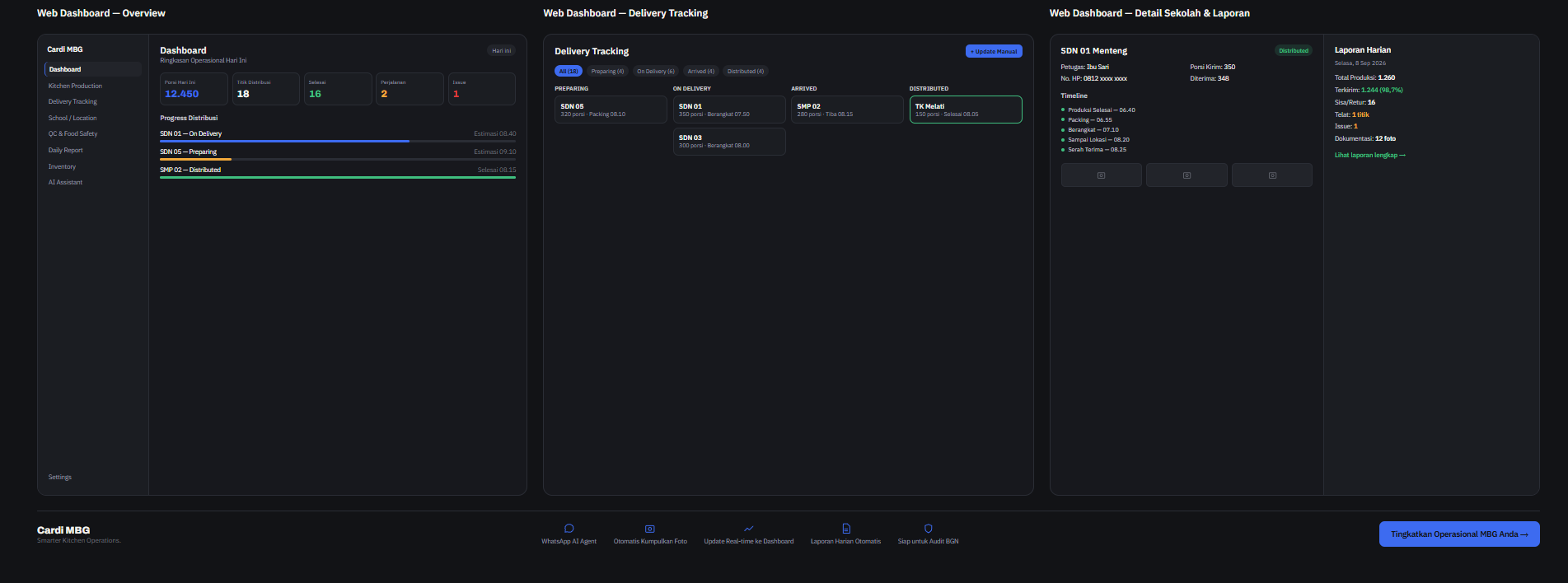The width and height of the screenshot is (1568, 583).
Task: Open the SMP 02 arrived delivery card
Action: point(847,110)
